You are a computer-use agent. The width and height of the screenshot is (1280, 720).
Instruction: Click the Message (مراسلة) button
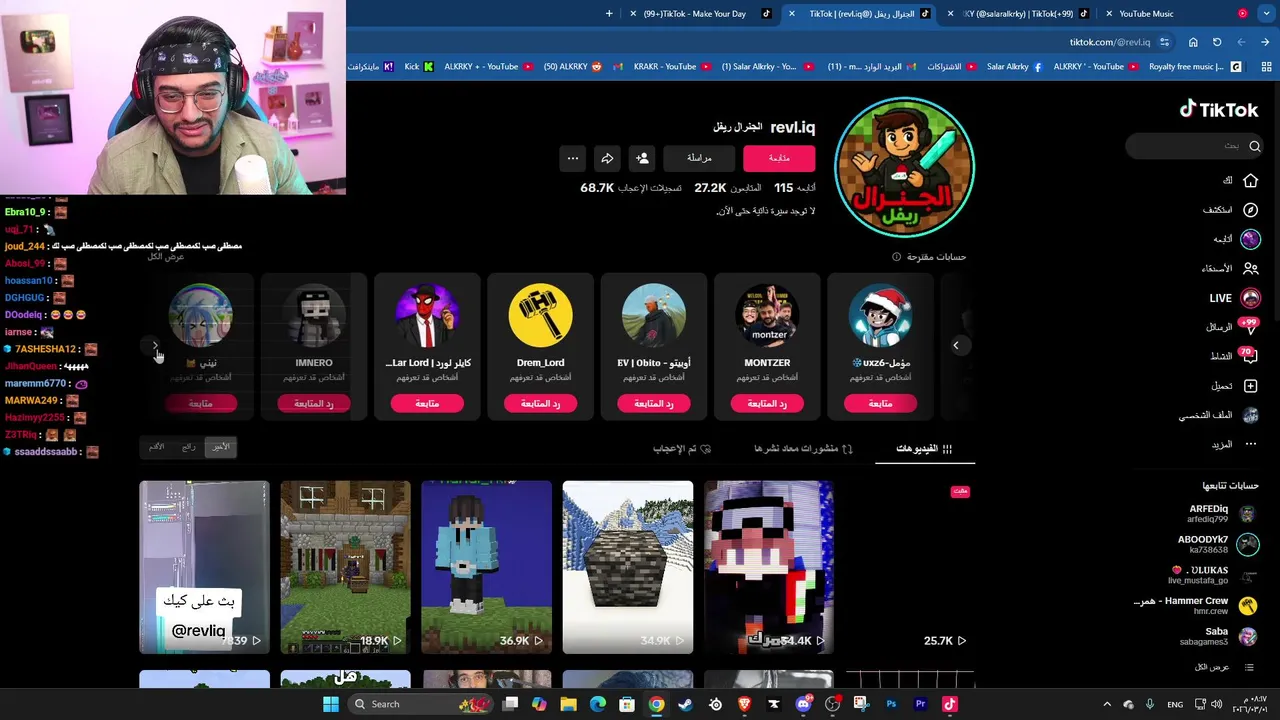699,158
